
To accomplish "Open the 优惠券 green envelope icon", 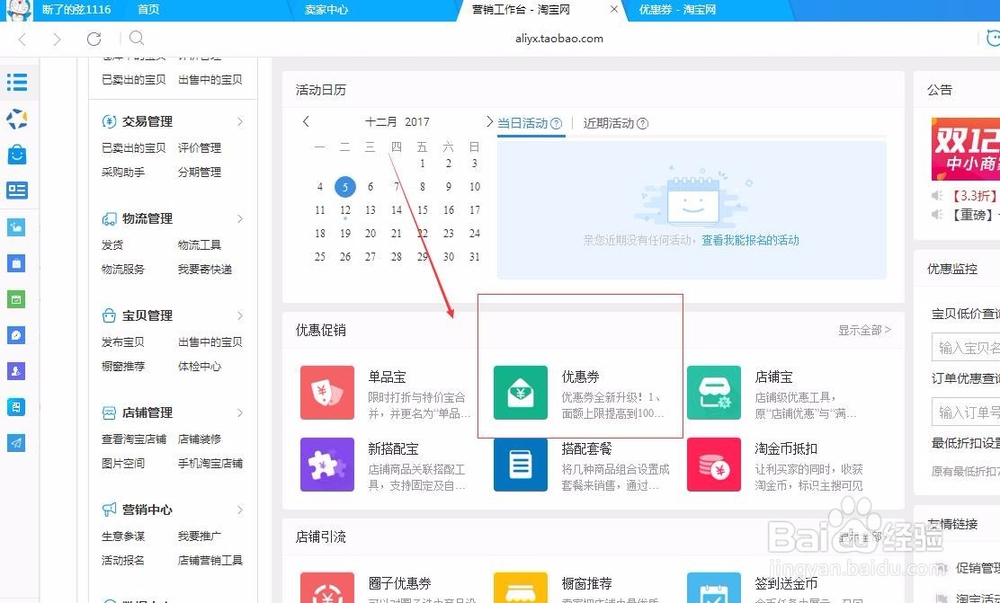I will tap(520, 393).
